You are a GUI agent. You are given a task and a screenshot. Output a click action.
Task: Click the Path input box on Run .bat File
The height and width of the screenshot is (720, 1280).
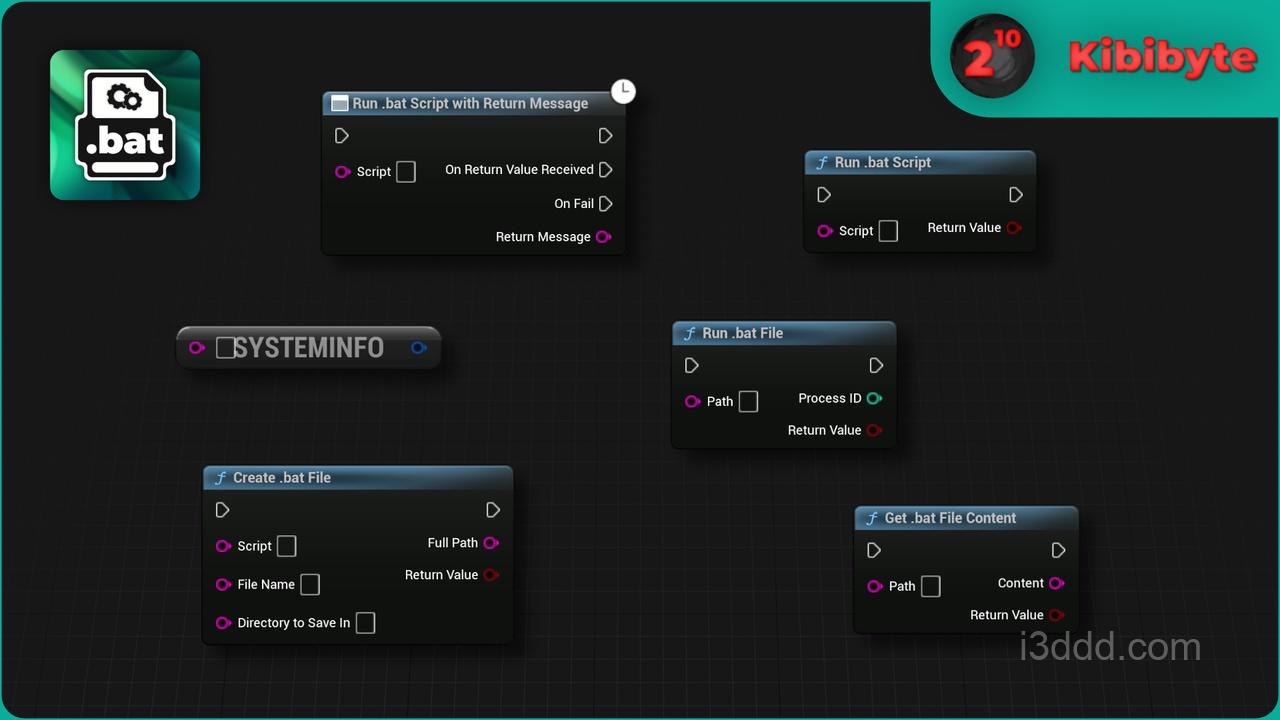tap(748, 401)
